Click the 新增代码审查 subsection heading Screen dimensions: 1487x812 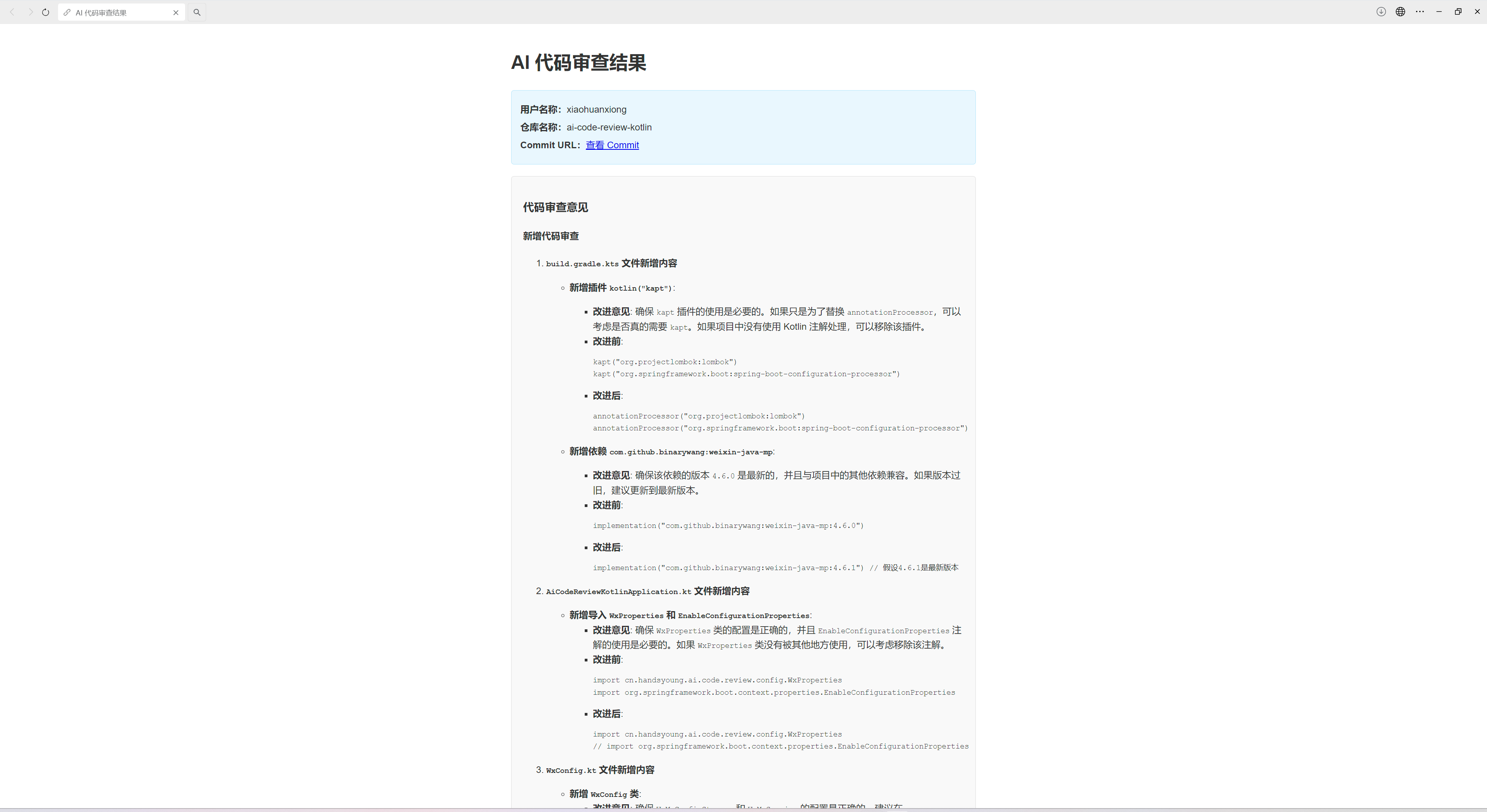[550, 235]
